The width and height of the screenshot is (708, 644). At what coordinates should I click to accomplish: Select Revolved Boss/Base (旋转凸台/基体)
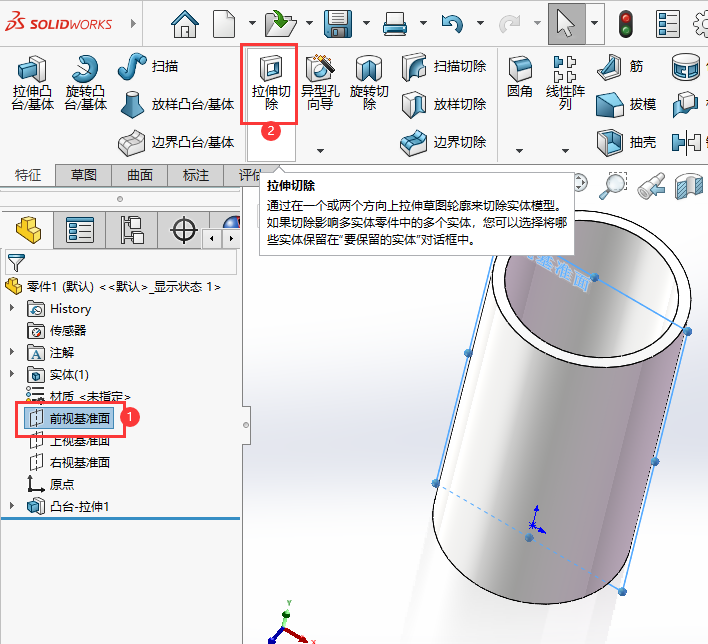pyautogui.click(x=85, y=83)
